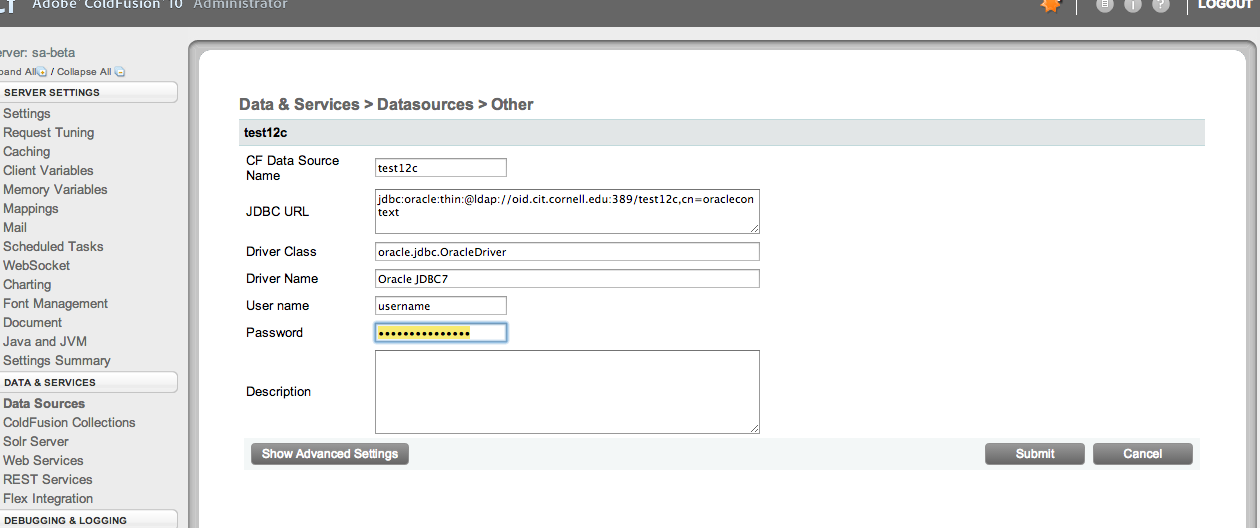1260x528 pixels.
Task: Open the resources document icon in header
Action: point(1105,5)
